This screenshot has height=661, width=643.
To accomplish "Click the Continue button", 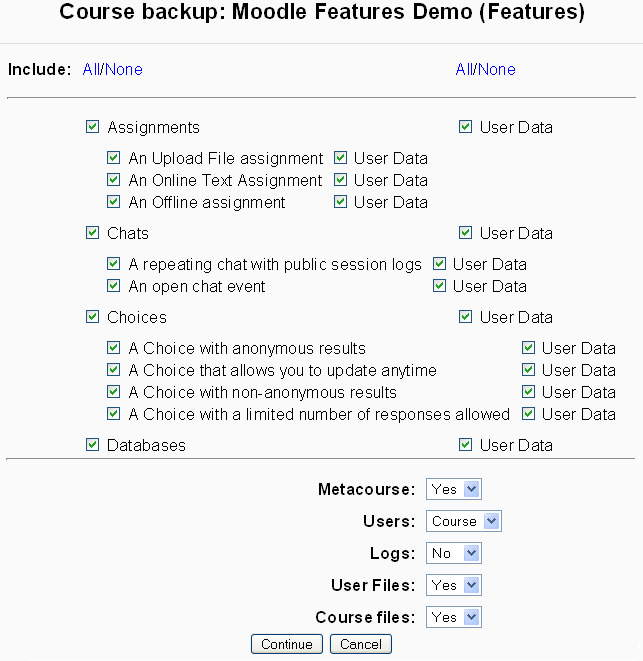I will click(x=287, y=644).
